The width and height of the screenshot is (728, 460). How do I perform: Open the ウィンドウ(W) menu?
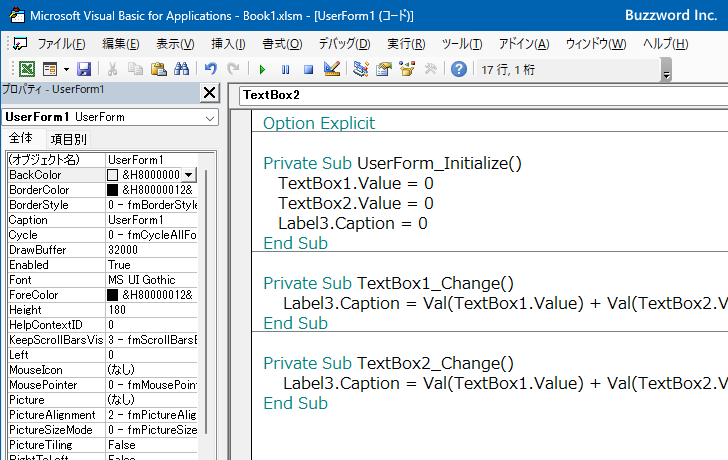(596, 44)
